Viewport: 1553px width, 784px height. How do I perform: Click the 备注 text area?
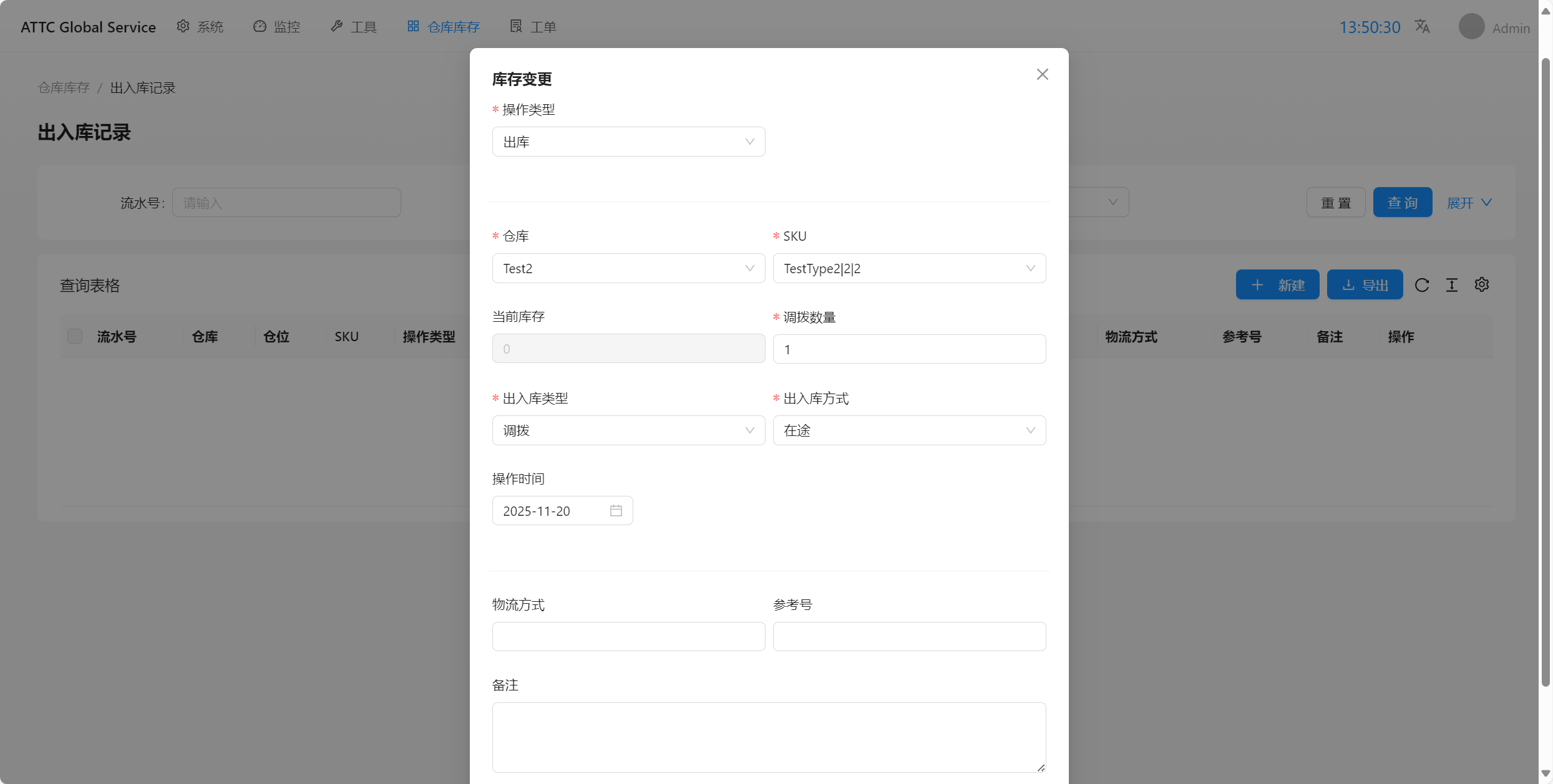click(769, 737)
